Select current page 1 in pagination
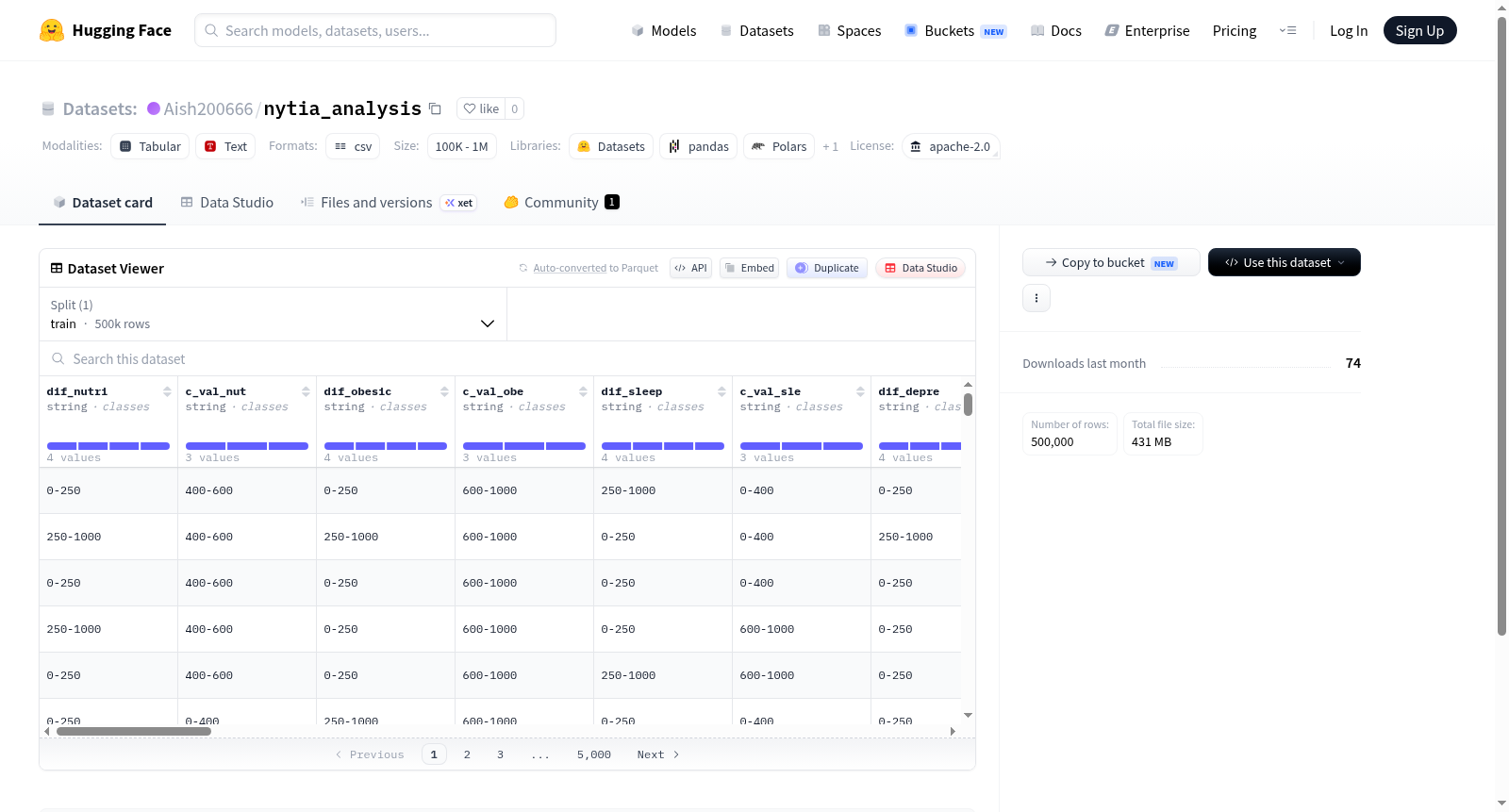Viewport: 1509px width, 812px height. pyautogui.click(x=434, y=754)
